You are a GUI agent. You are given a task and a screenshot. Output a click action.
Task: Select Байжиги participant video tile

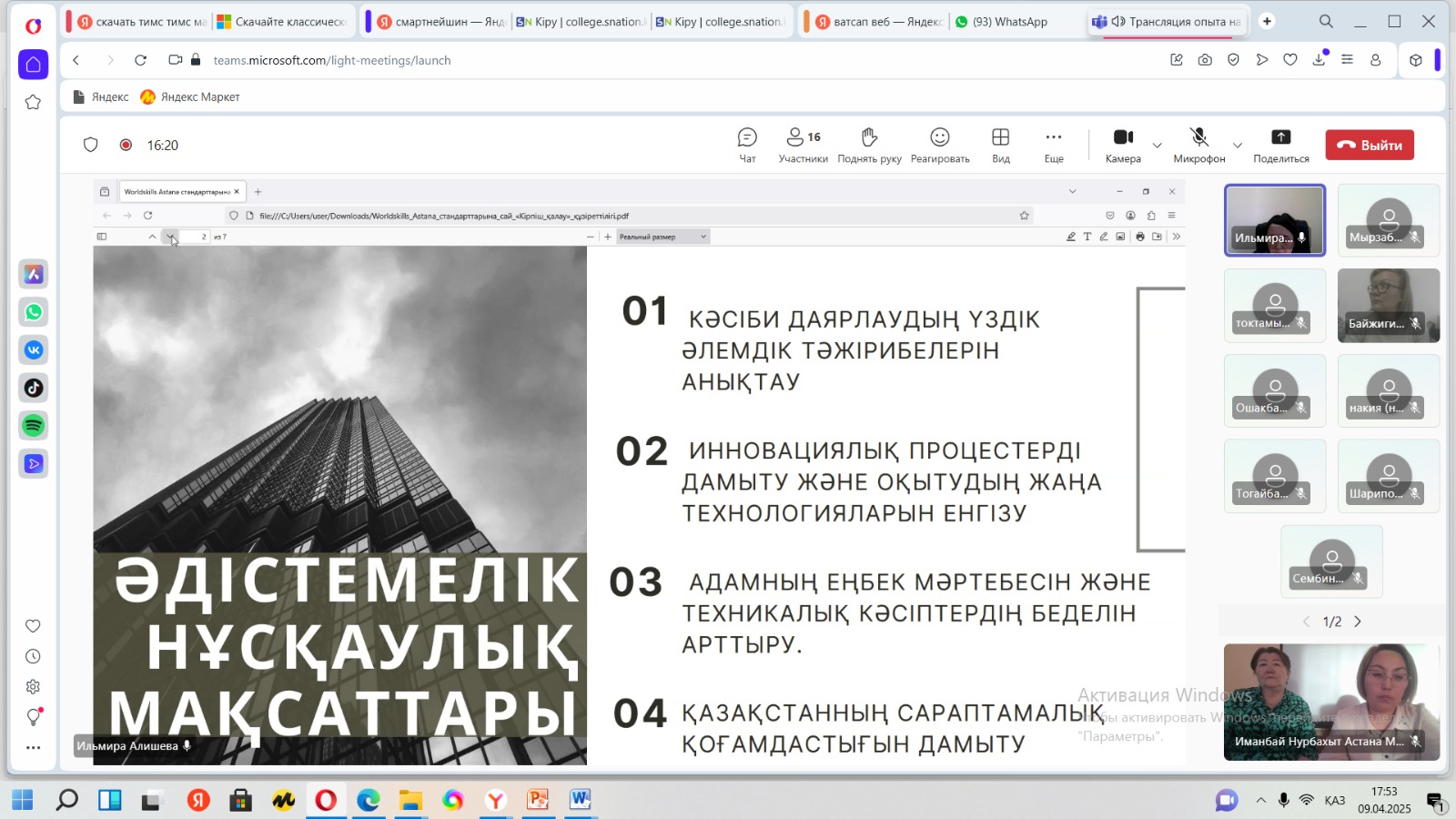1388,305
